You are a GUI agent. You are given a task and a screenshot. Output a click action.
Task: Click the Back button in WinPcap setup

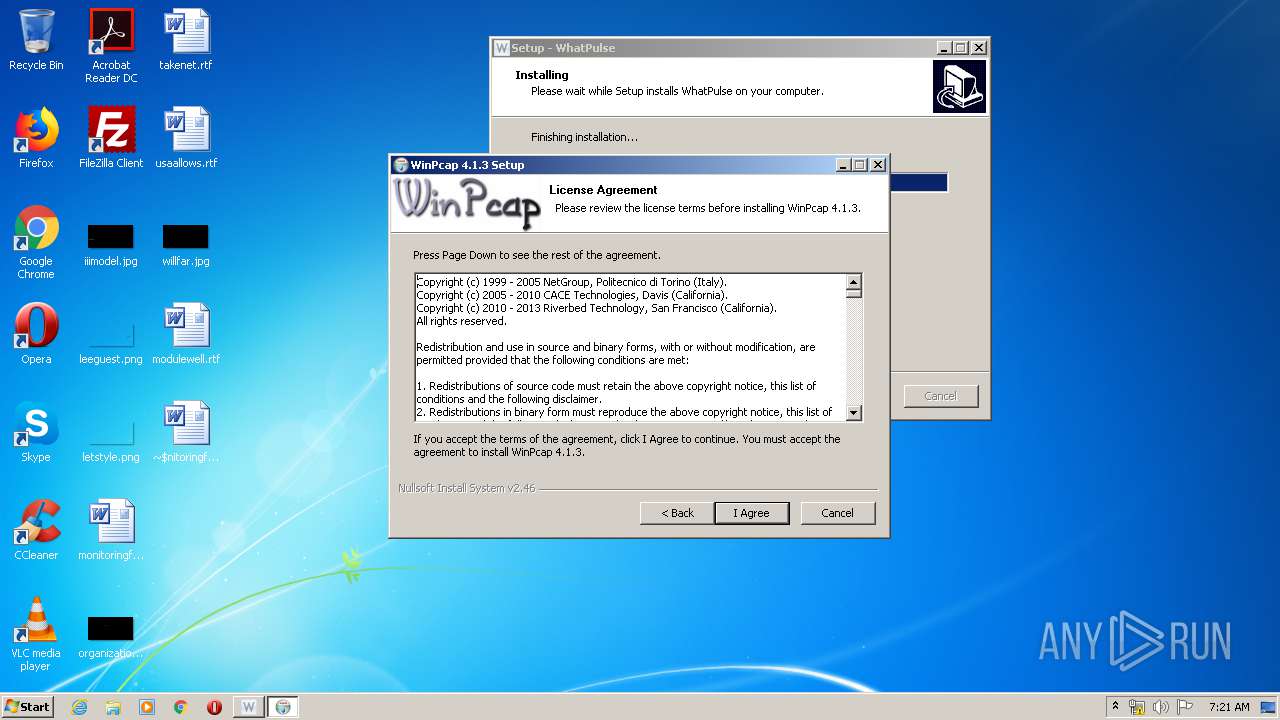pyautogui.click(x=677, y=513)
